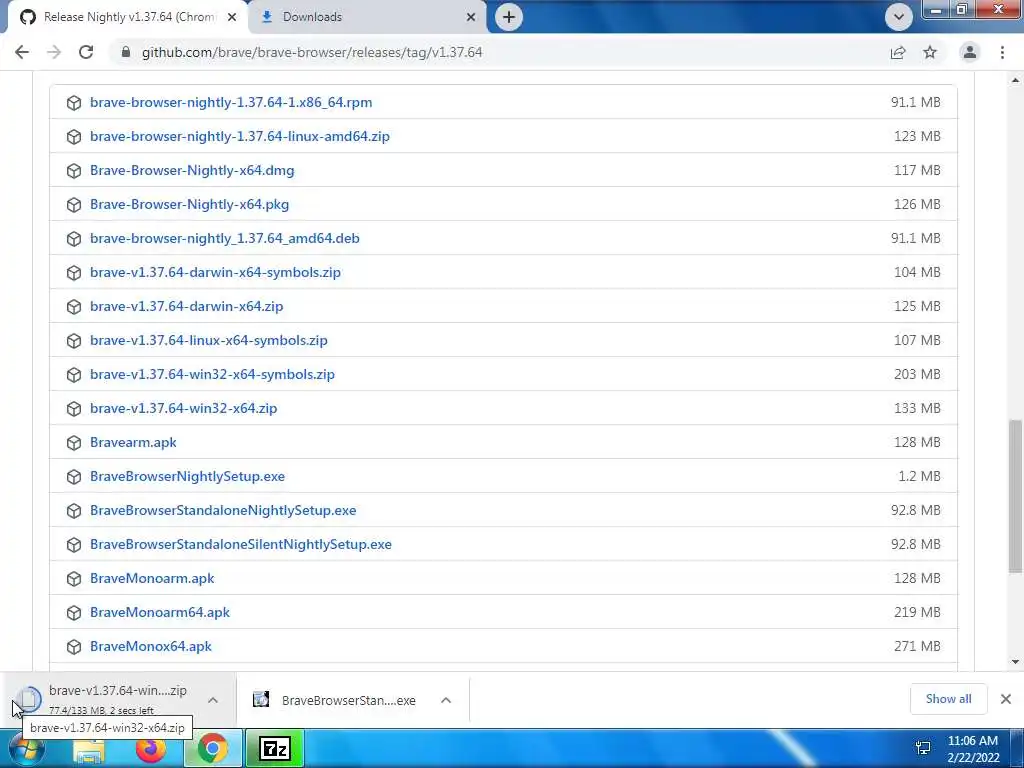The image size is (1024, 768).
Task: Open the Bravearm.apk asset link
Action: pos(133,442)
